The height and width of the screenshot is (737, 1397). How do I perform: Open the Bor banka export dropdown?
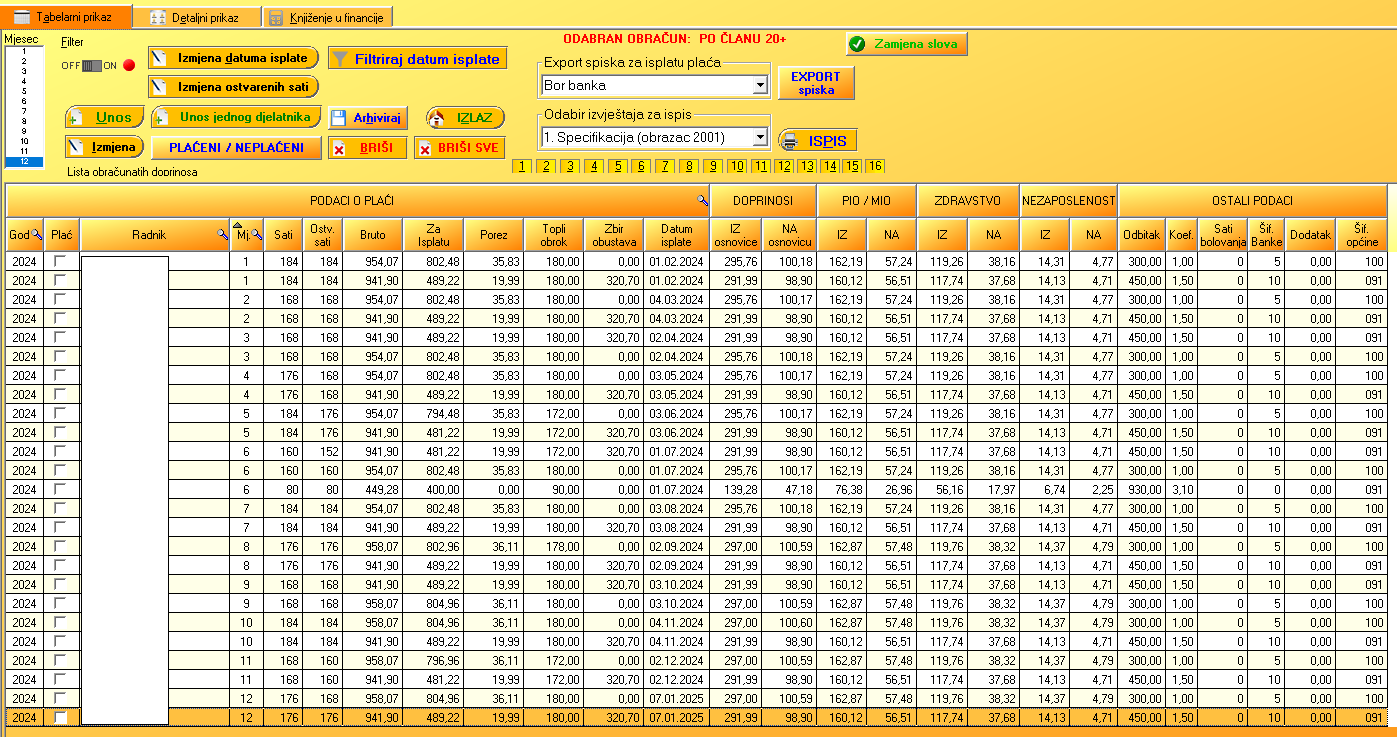[x=760, y=86]
